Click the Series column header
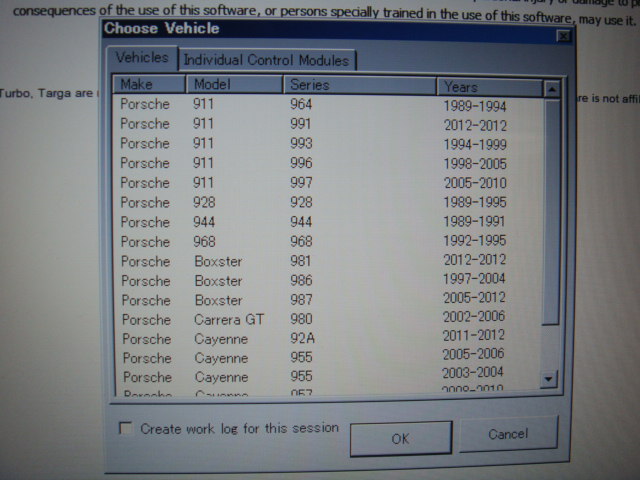Viewport: 640px width, 480px height. 358,86
